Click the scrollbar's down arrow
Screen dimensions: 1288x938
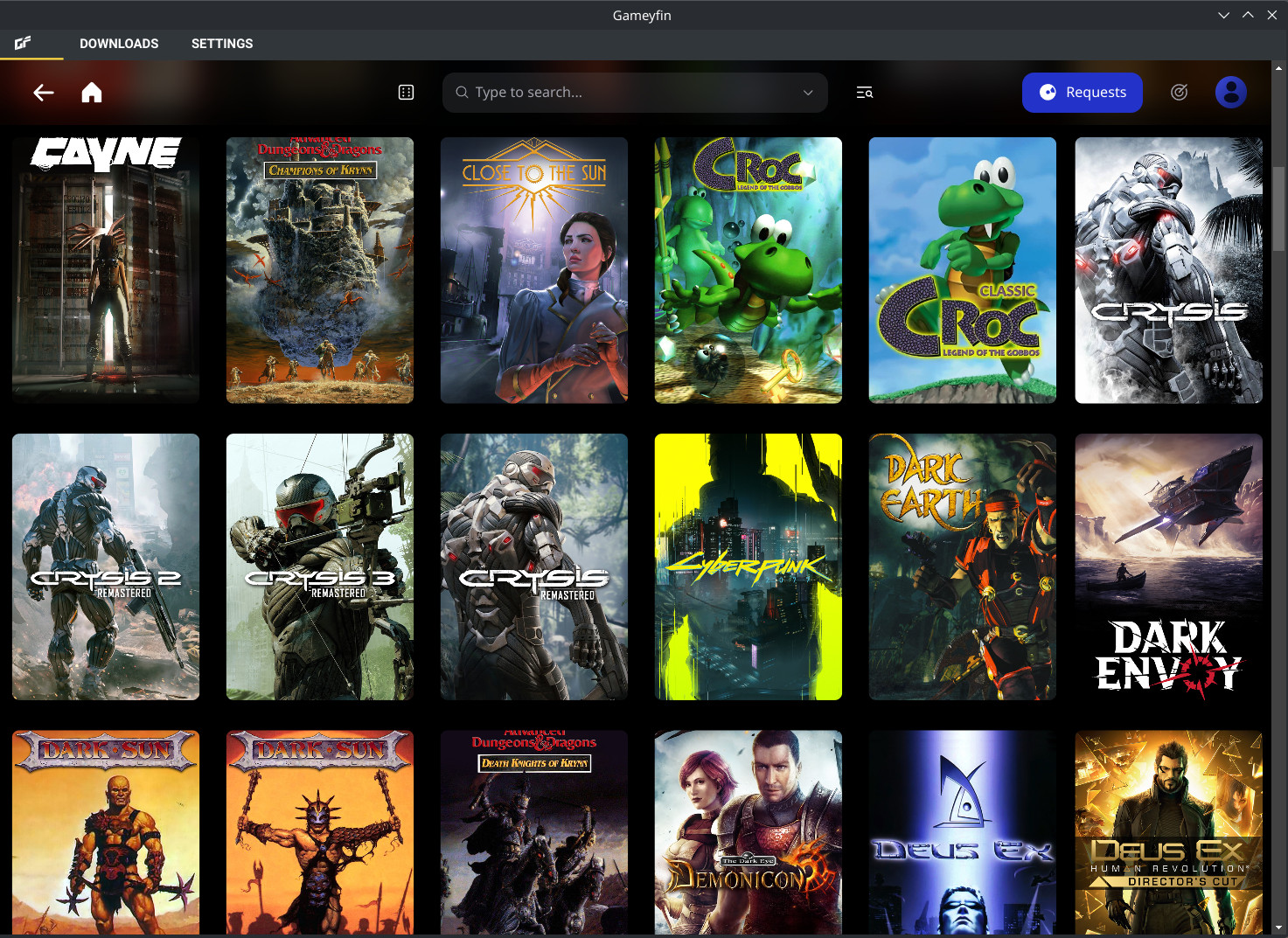click(x=1279, y=927)
